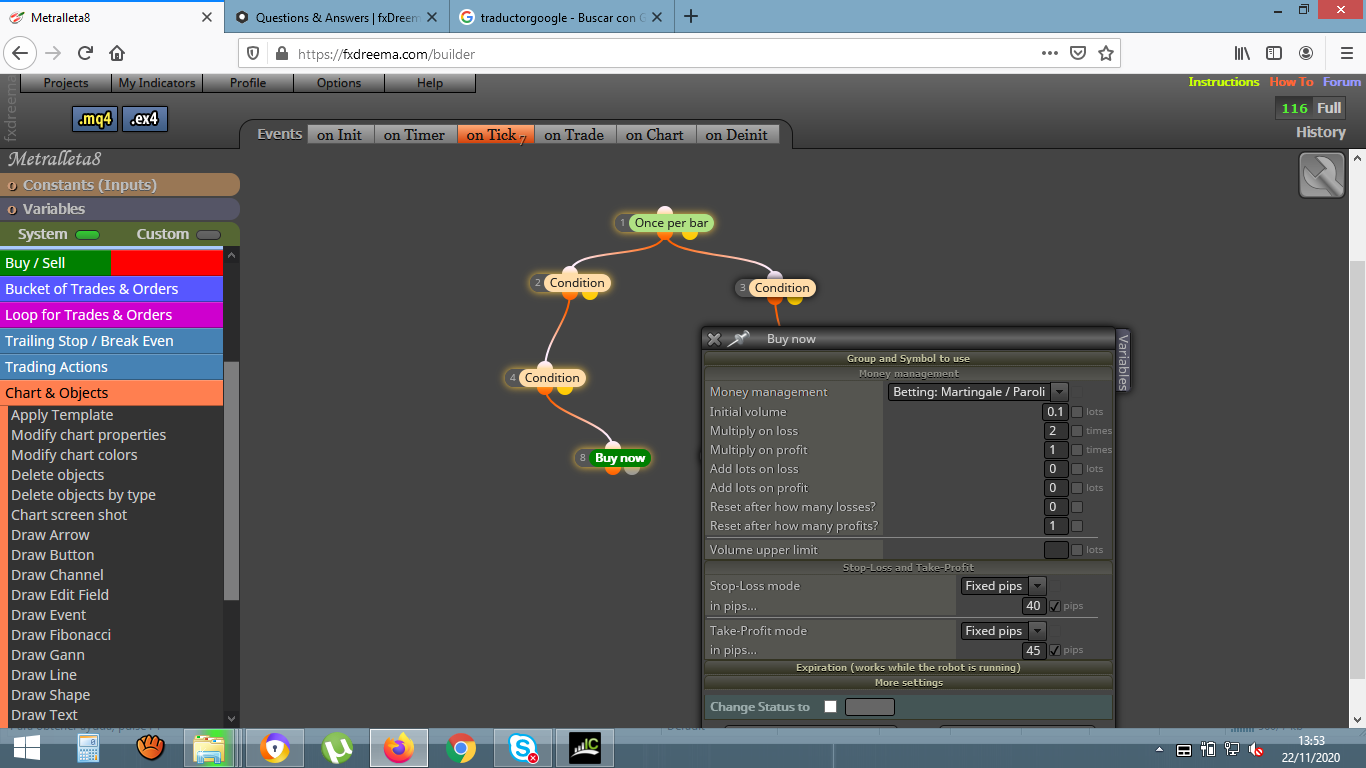Expand the Trading Actions category

pos(111,367)
